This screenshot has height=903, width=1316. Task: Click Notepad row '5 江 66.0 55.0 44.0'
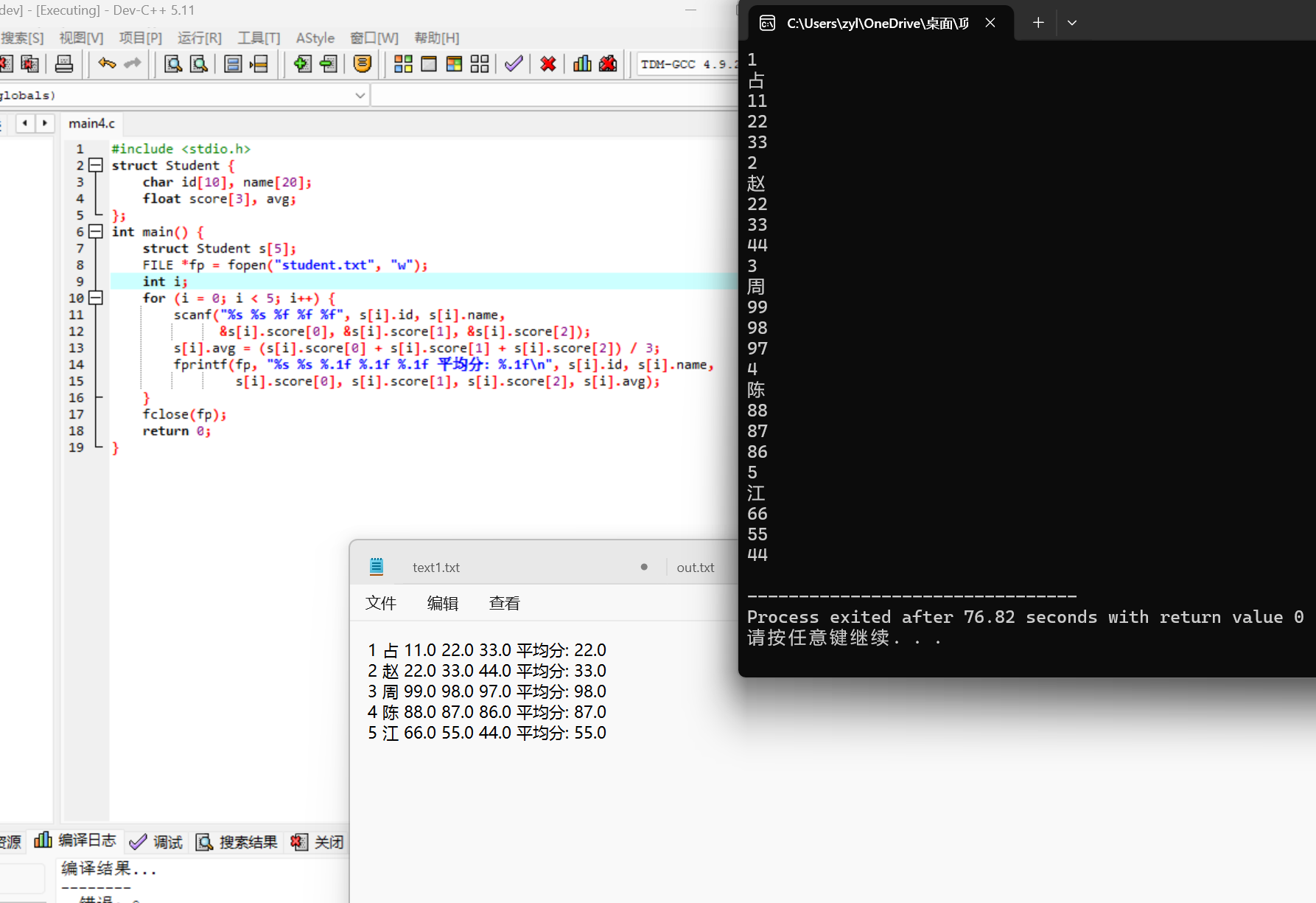pos(486,733)
